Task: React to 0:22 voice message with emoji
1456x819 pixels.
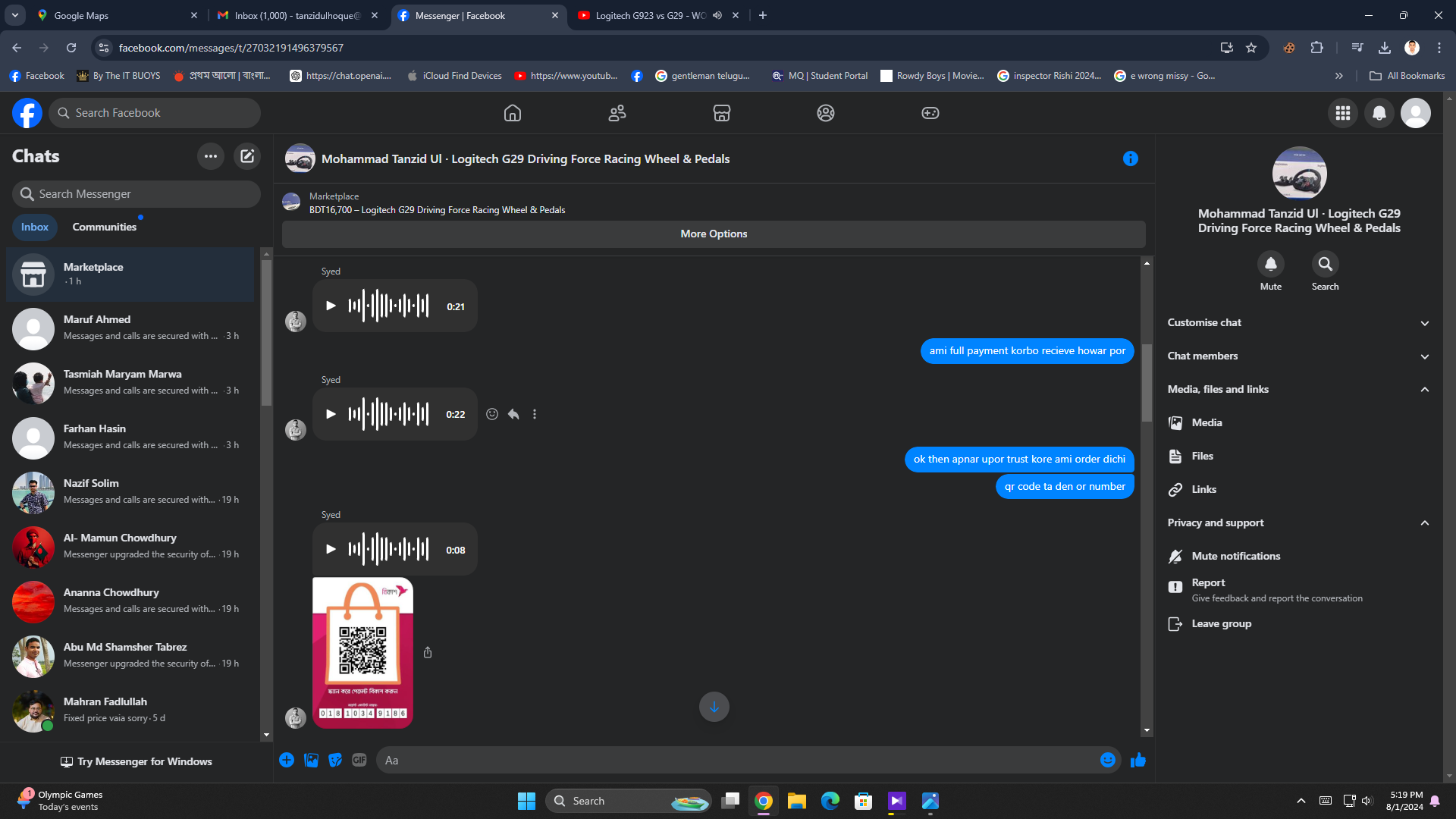Action: click(492, 414)
